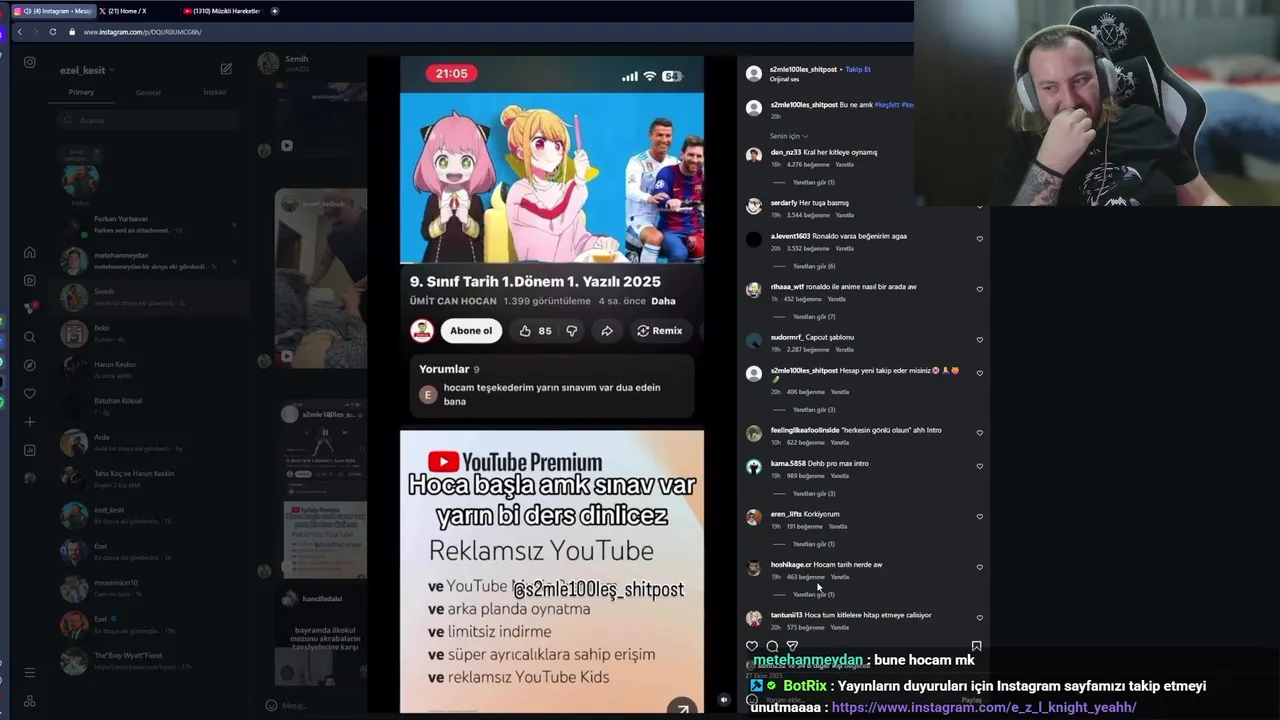Open the Batuhan Köksal conversation row

[148, 406]
